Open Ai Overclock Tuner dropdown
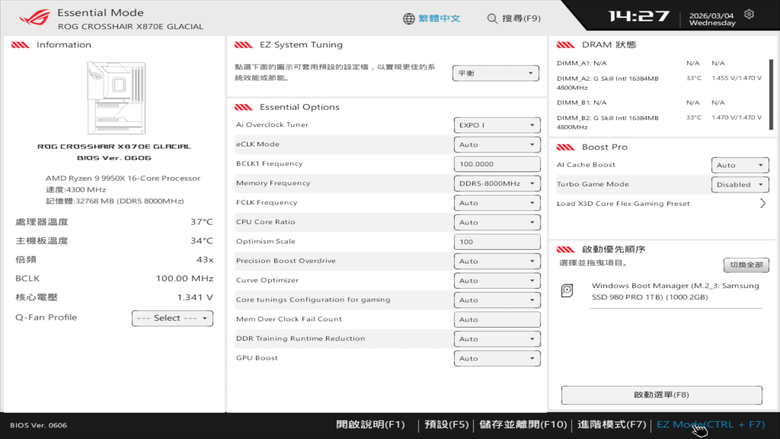This screenshot has width=780, height=439. (497, 125)
